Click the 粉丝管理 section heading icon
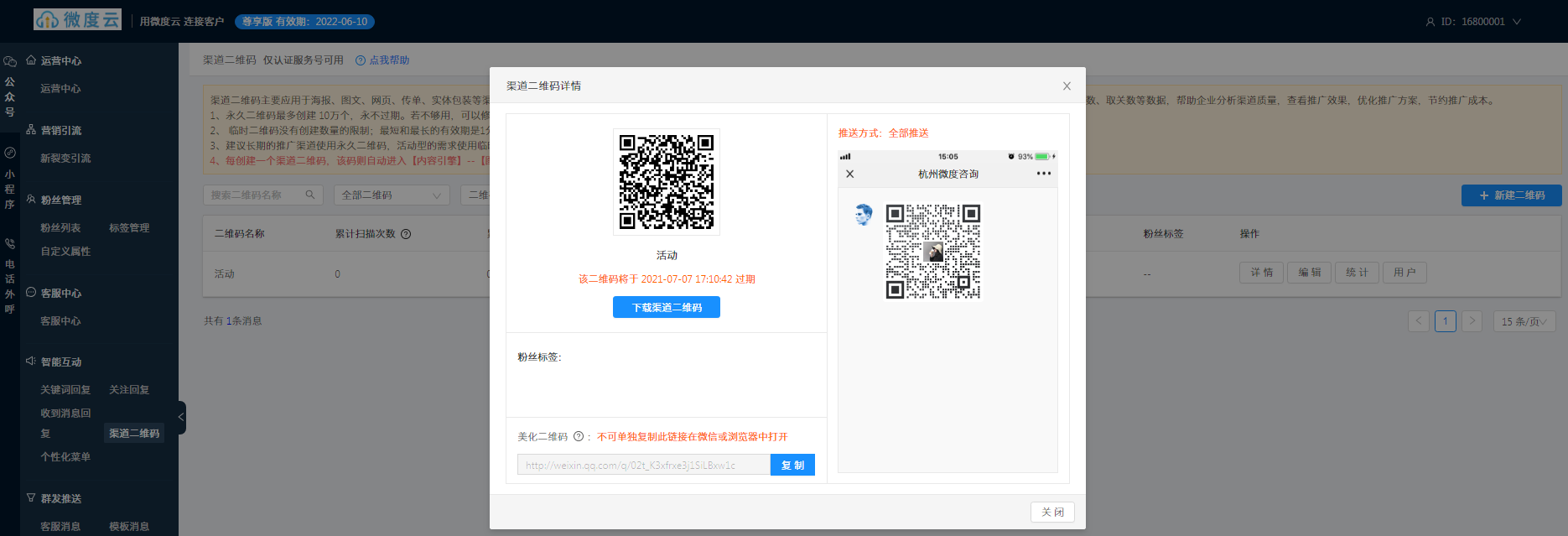 pyautogui.click(x=31, y=200)
